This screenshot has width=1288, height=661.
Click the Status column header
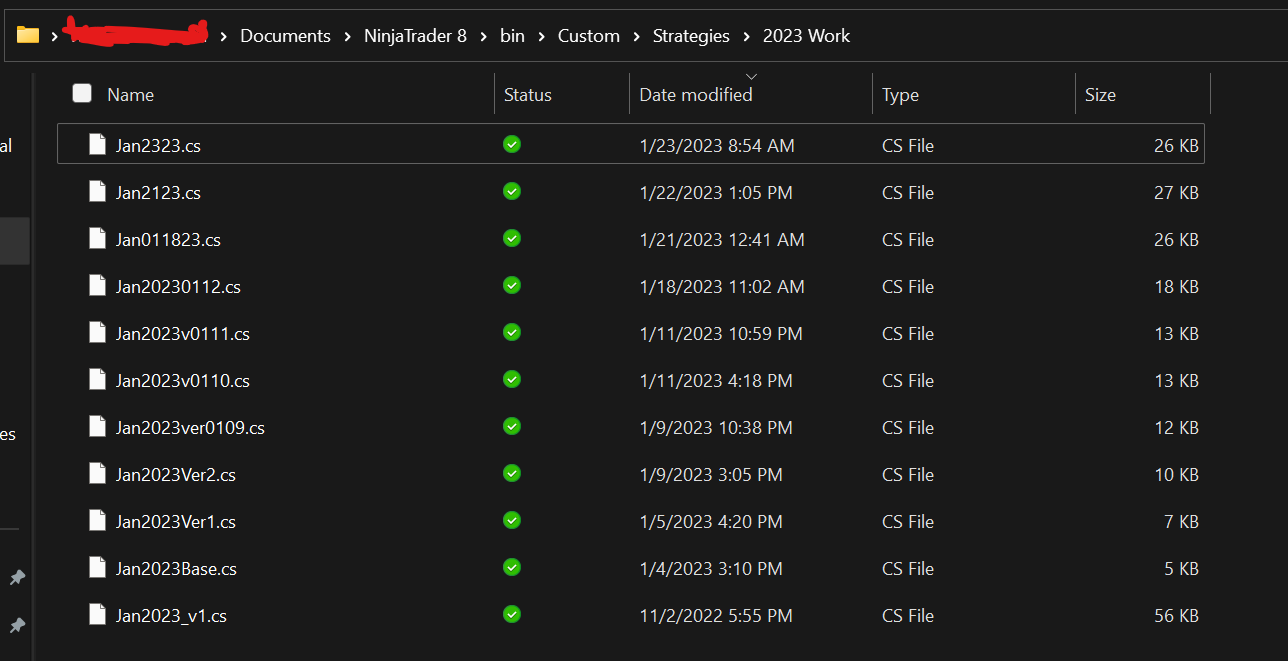point(527,95)
